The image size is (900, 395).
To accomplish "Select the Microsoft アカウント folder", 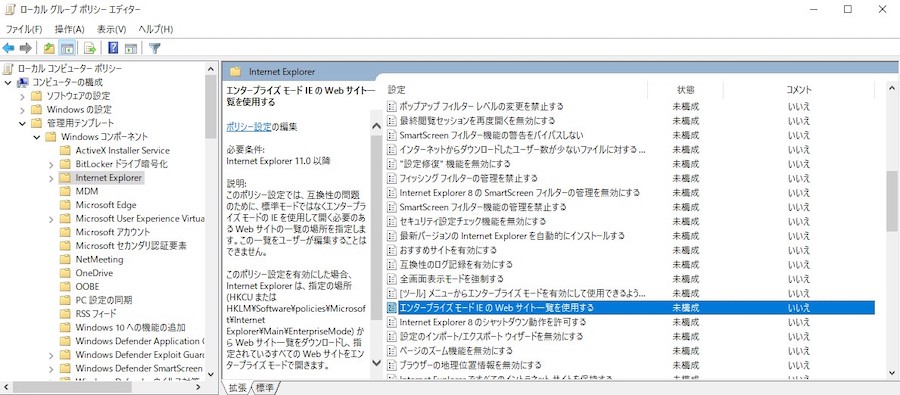I will [112, 232].
